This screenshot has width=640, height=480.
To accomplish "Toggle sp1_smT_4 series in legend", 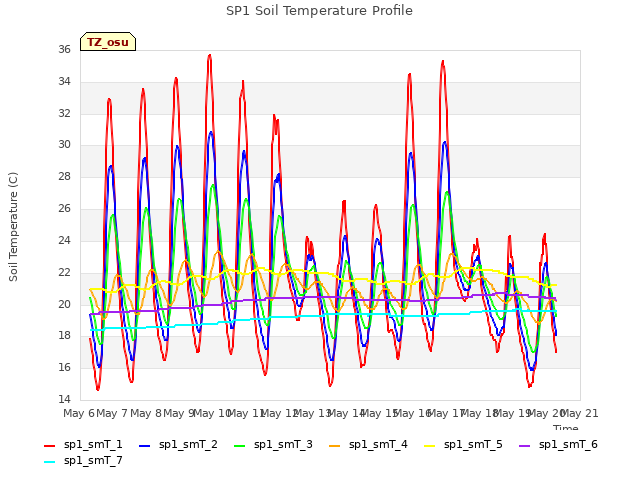I will [x=368, y=444].
